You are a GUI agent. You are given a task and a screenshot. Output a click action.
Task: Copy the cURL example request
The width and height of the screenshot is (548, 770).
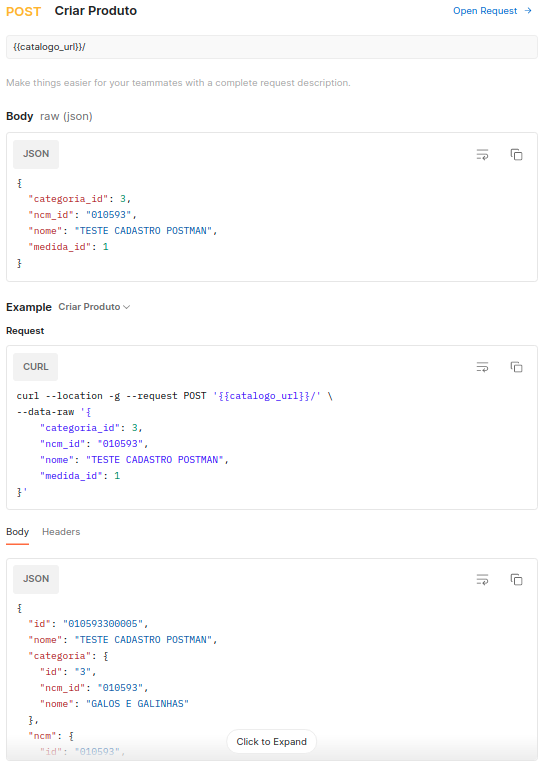516,367
